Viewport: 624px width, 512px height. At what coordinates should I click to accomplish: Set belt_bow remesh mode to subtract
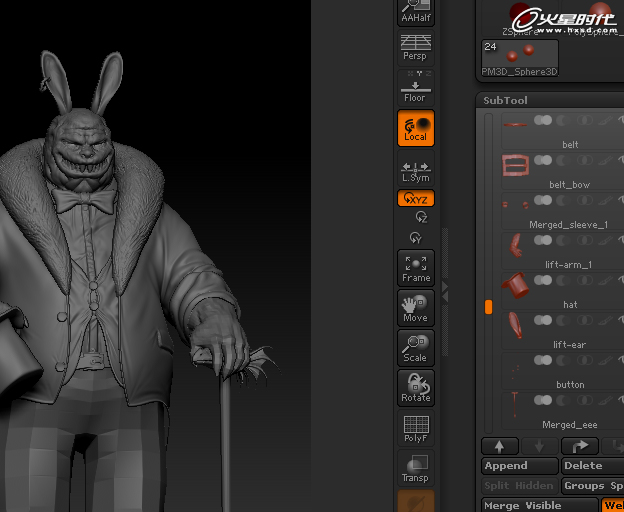point(563,160)
